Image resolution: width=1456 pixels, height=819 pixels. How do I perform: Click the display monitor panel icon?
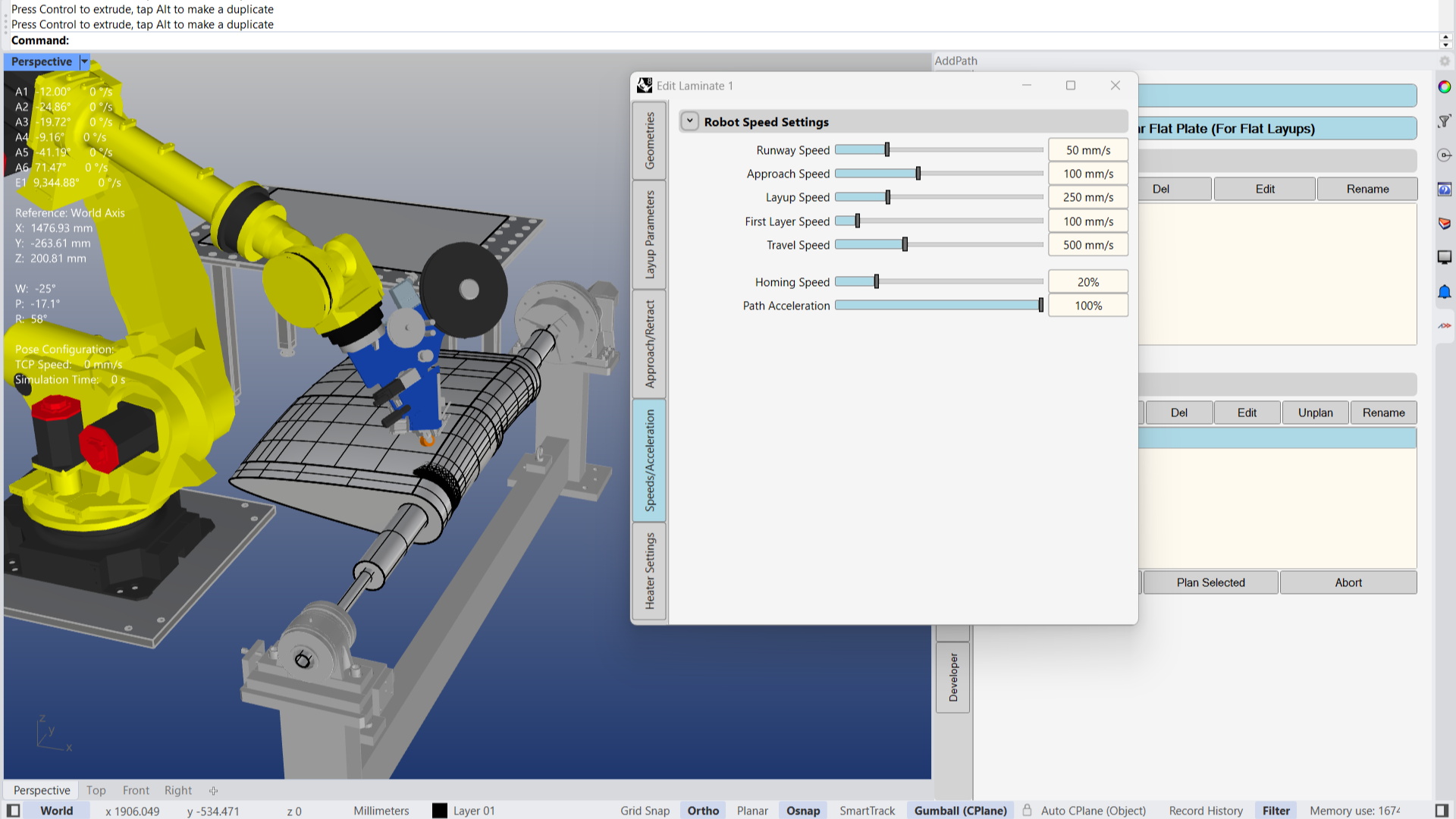(1445, 257)
